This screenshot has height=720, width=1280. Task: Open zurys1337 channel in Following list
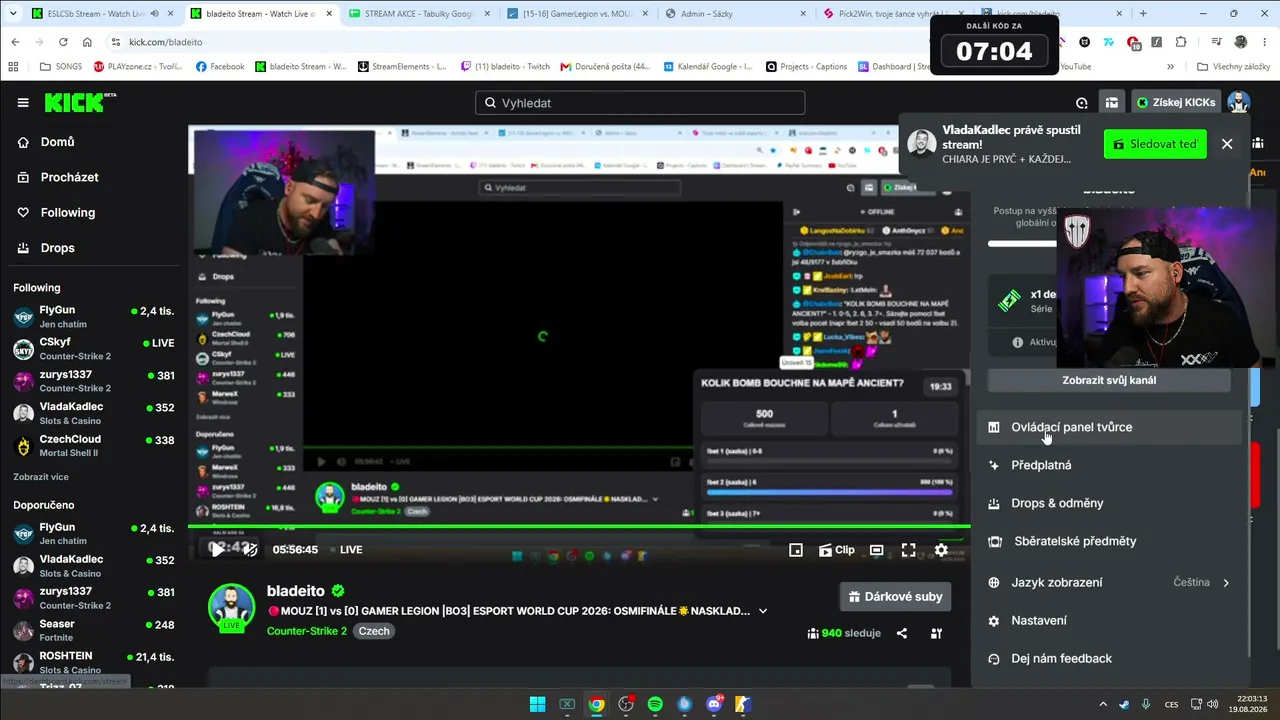[x=94, y=381]
